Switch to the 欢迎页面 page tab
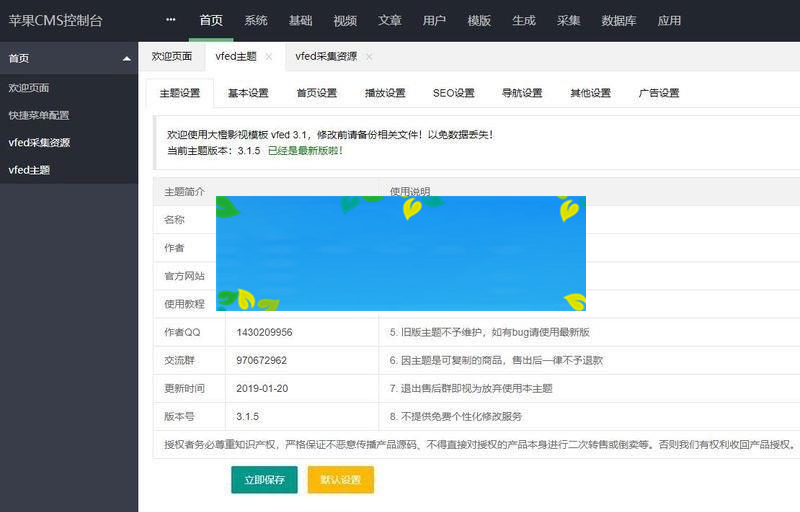The height and width of the screenshot is (512, 800). click(171, 57)
